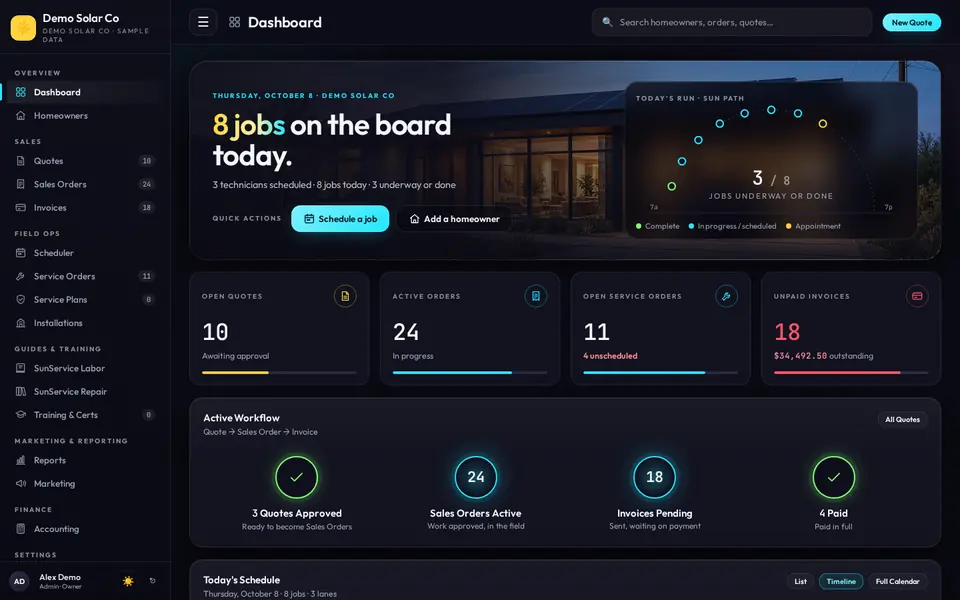Click the Schedule a job button
960x600 pixels.
[340, 219]
